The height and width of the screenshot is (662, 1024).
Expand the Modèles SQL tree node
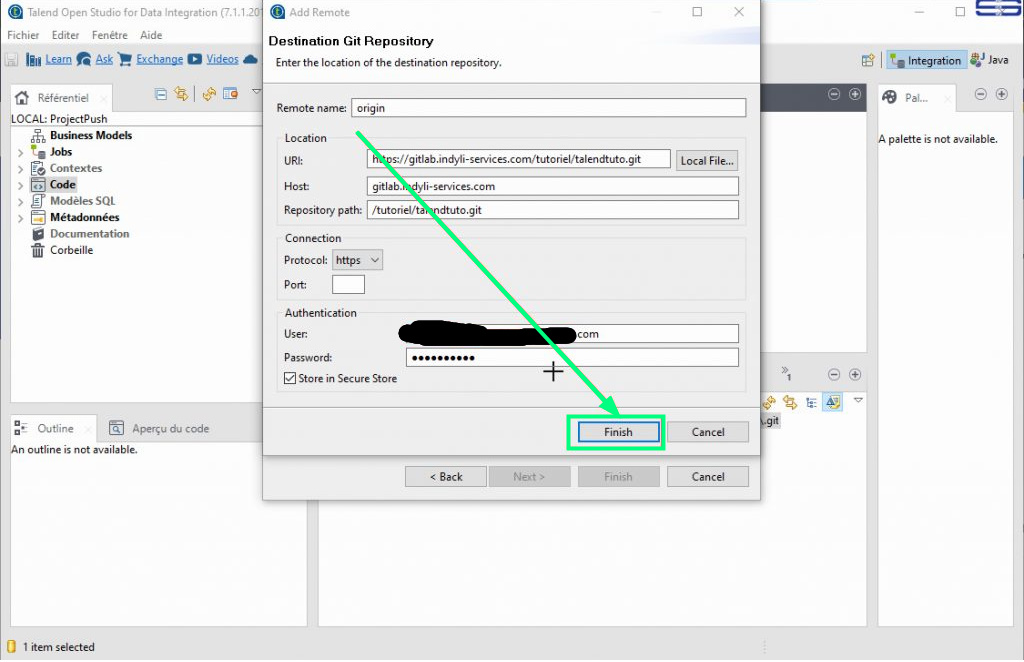[x=20, y=201]
